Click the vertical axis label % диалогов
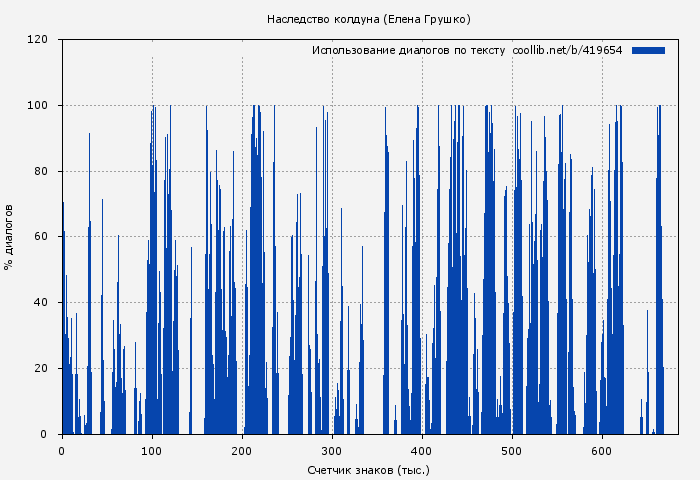The image size is (700, 480). click(x=9, y=237)
